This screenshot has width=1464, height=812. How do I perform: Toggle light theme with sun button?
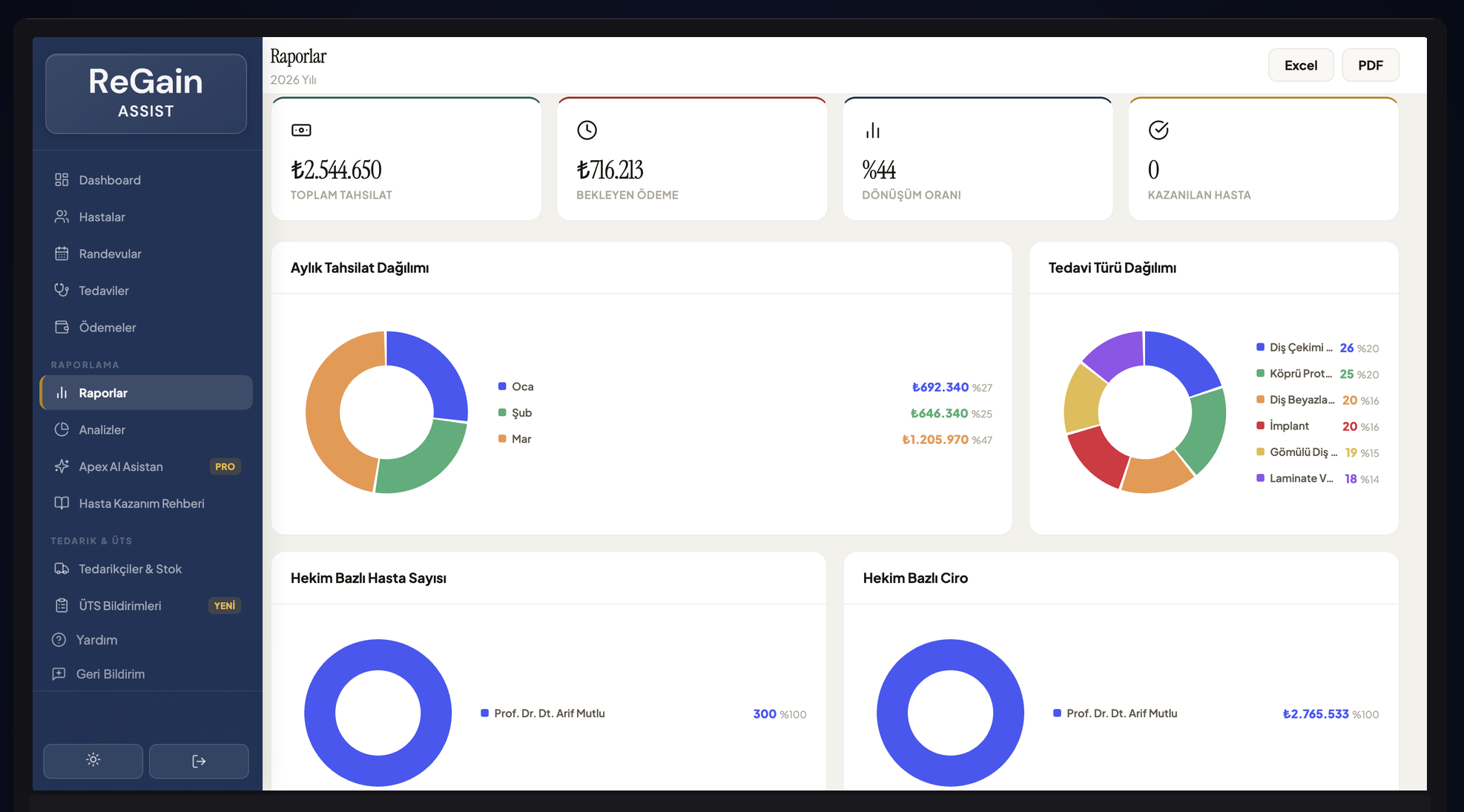pyautogui.click(x=93, y=760)
